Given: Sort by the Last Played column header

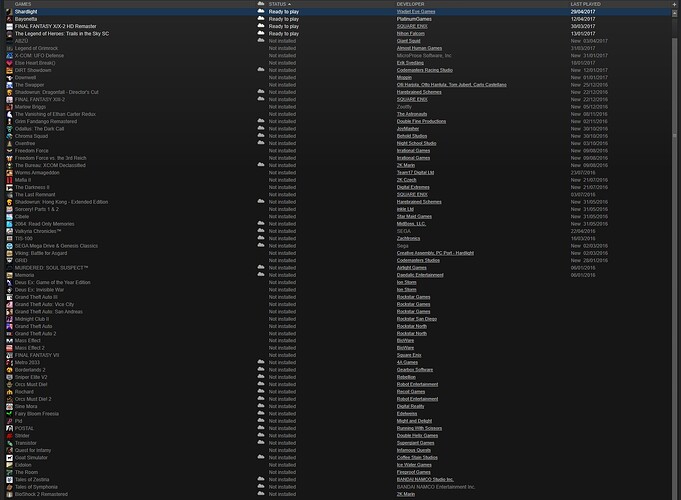Looking at the screenshot, I should tap(587, 4).
